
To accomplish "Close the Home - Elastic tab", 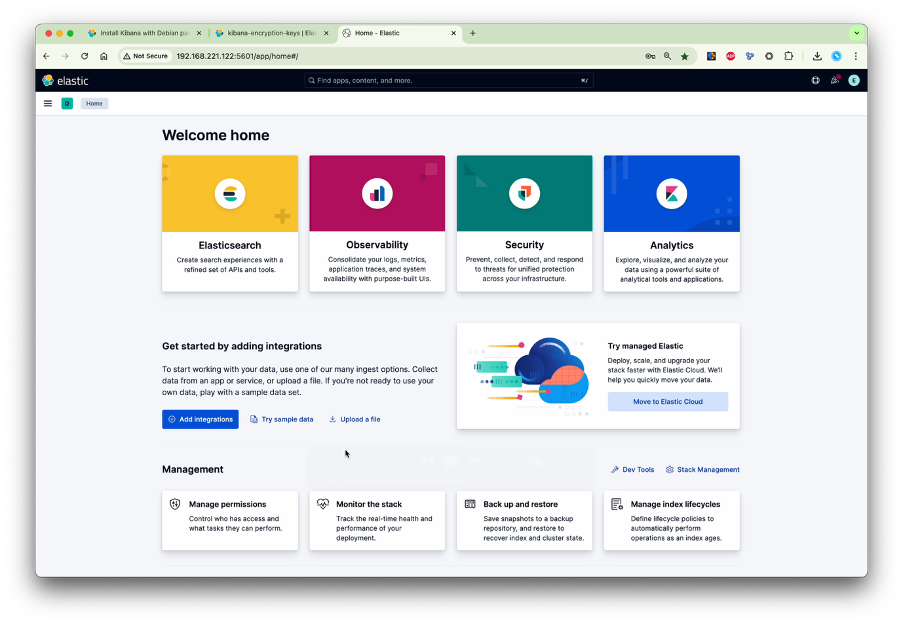I will (454, 33).
